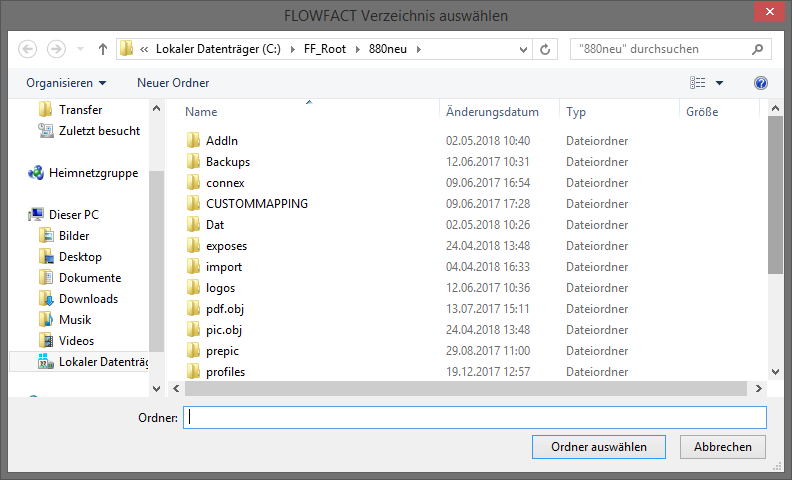Image resolution: width=792 pixels, height=480 pixels.
Task: Select the CUSTOMMAPPING folder icon
Action: [x=193, y=203]
